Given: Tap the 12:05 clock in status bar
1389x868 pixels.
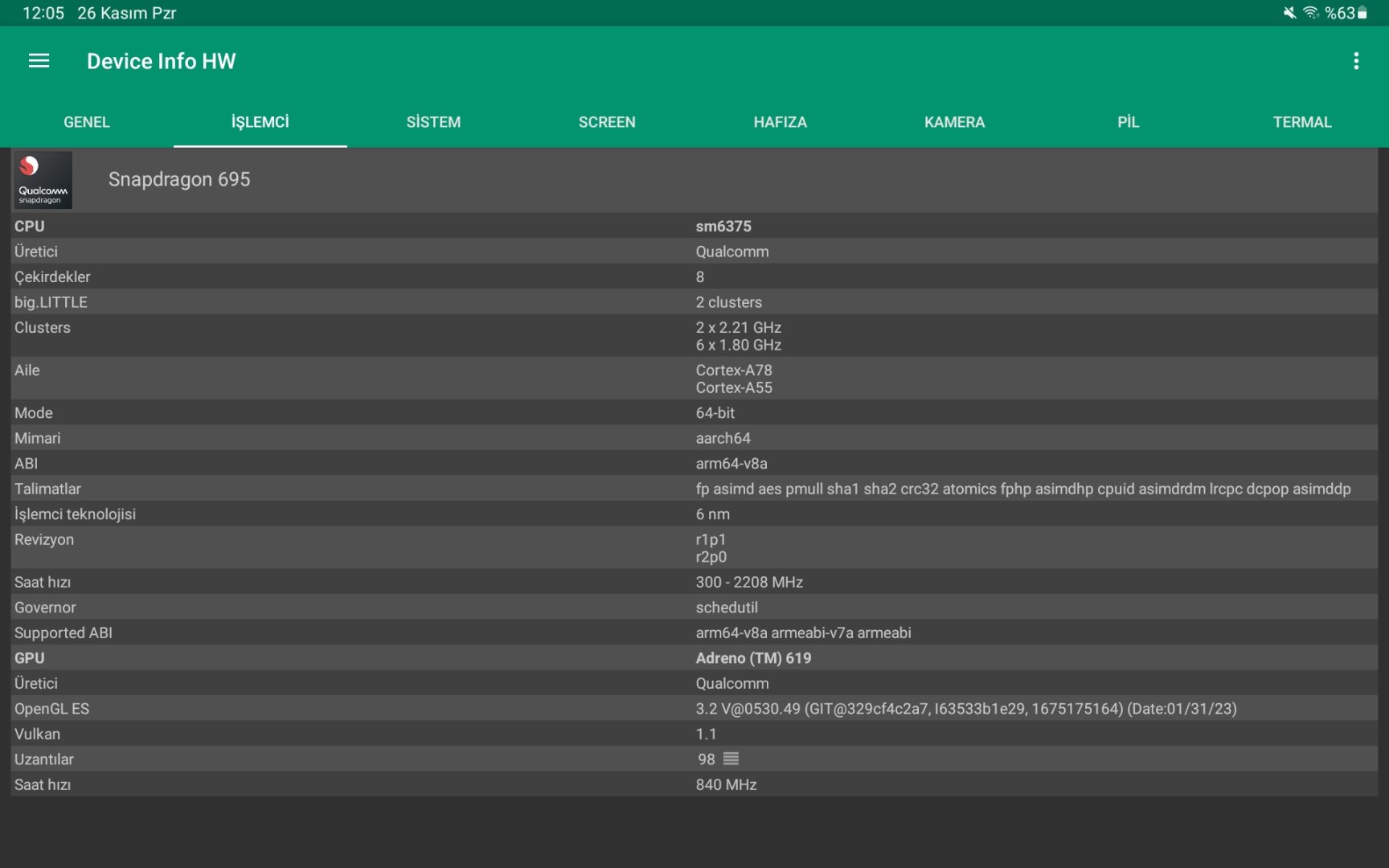Looking at the screenshot, I should pos(43,13).
